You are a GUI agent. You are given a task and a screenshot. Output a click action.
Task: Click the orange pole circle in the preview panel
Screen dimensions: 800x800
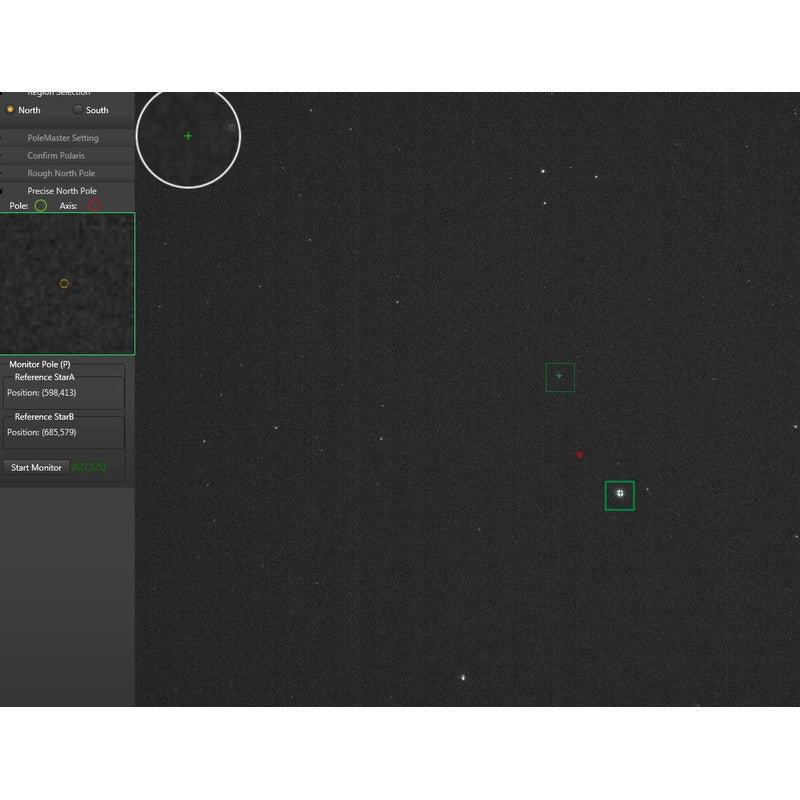[64, 284]
